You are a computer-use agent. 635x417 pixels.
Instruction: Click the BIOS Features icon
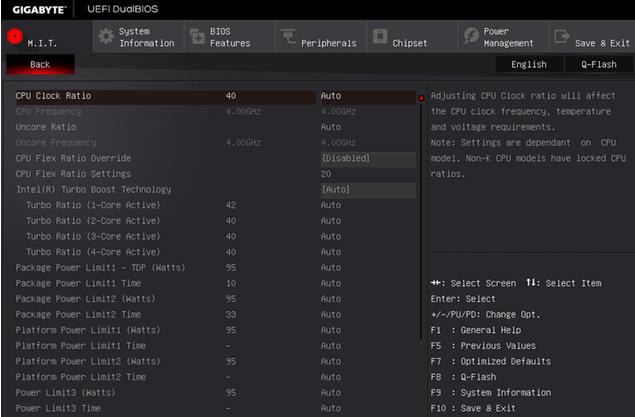pos(196,37)
